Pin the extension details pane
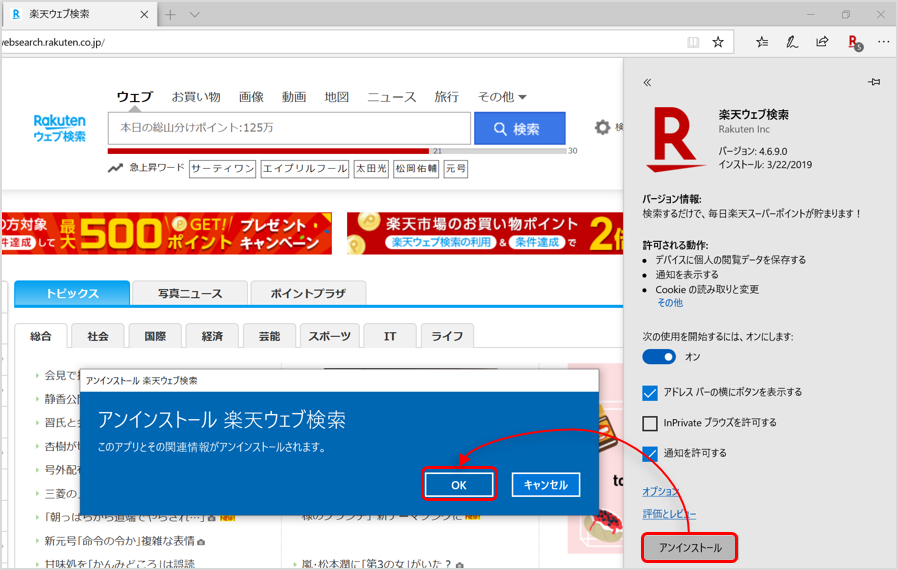898x570 pixels. [x=874, y=82]
